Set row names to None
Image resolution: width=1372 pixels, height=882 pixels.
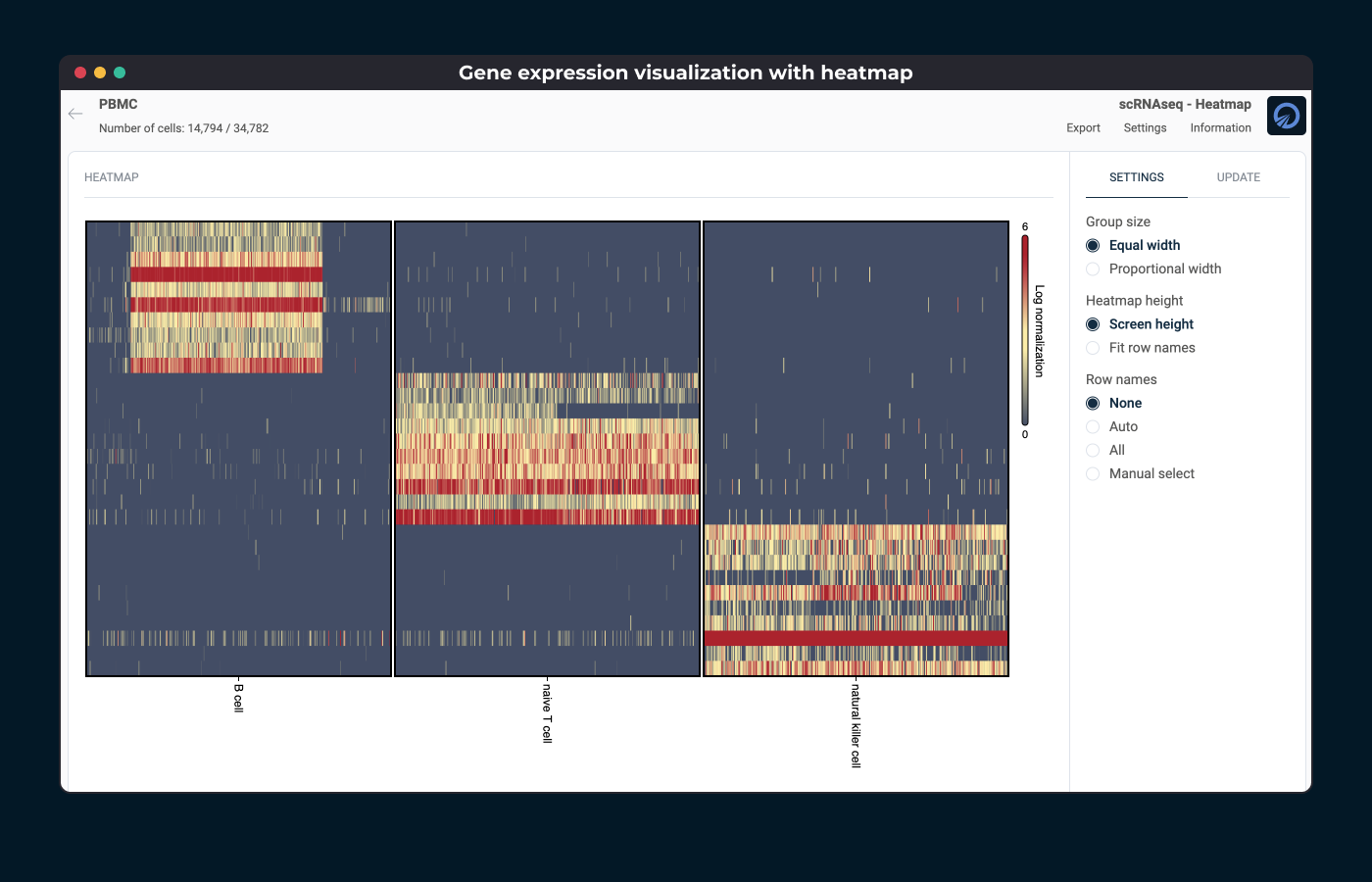click(1093, 404)
